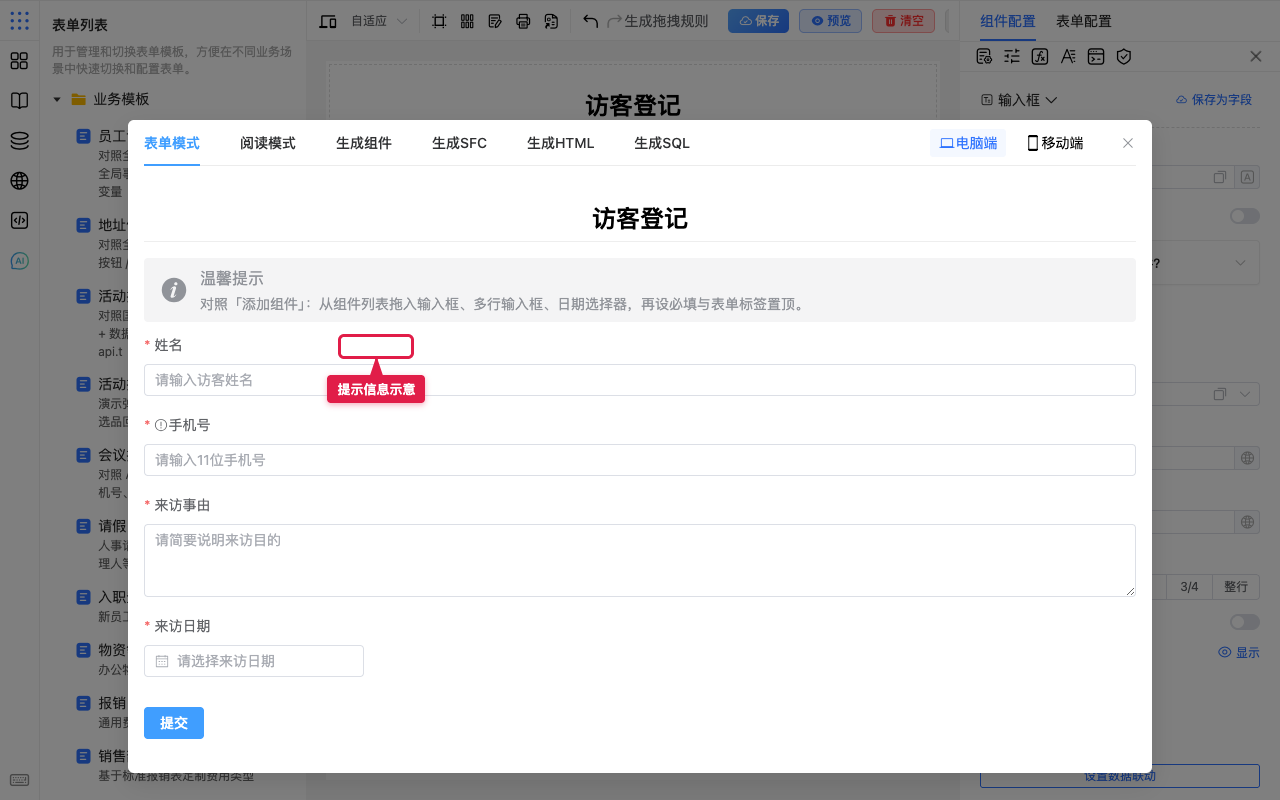Image resolution: width=1280 pixels, height=800 pixels.
Task: Open the 请选择来访日期 date picker
Action: (x=254, y=661)
